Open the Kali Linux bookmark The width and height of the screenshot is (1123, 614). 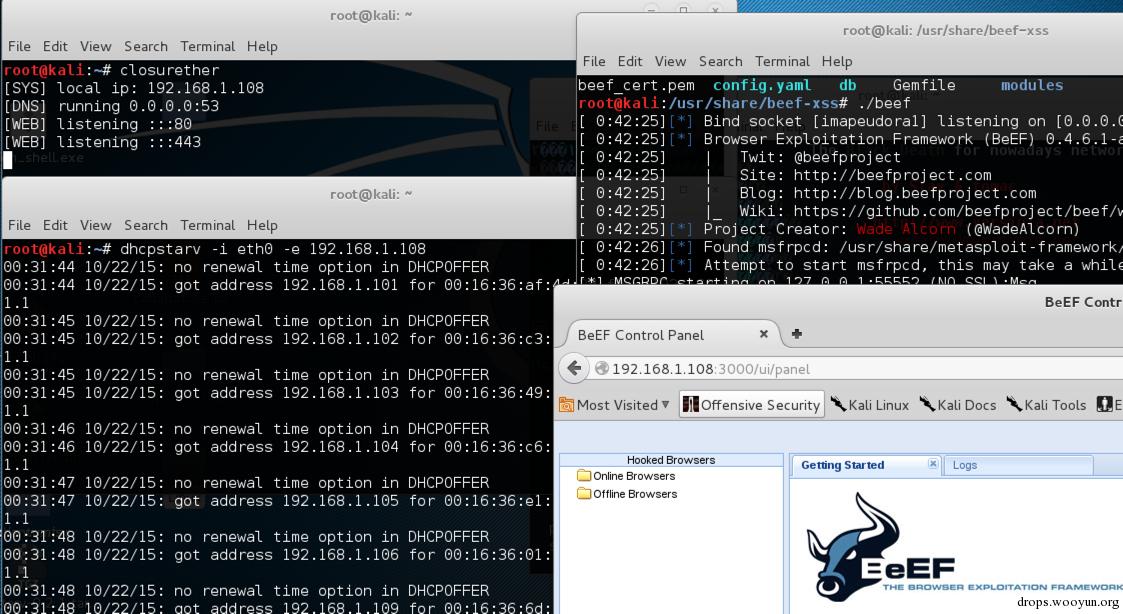(x=869, y=406)
